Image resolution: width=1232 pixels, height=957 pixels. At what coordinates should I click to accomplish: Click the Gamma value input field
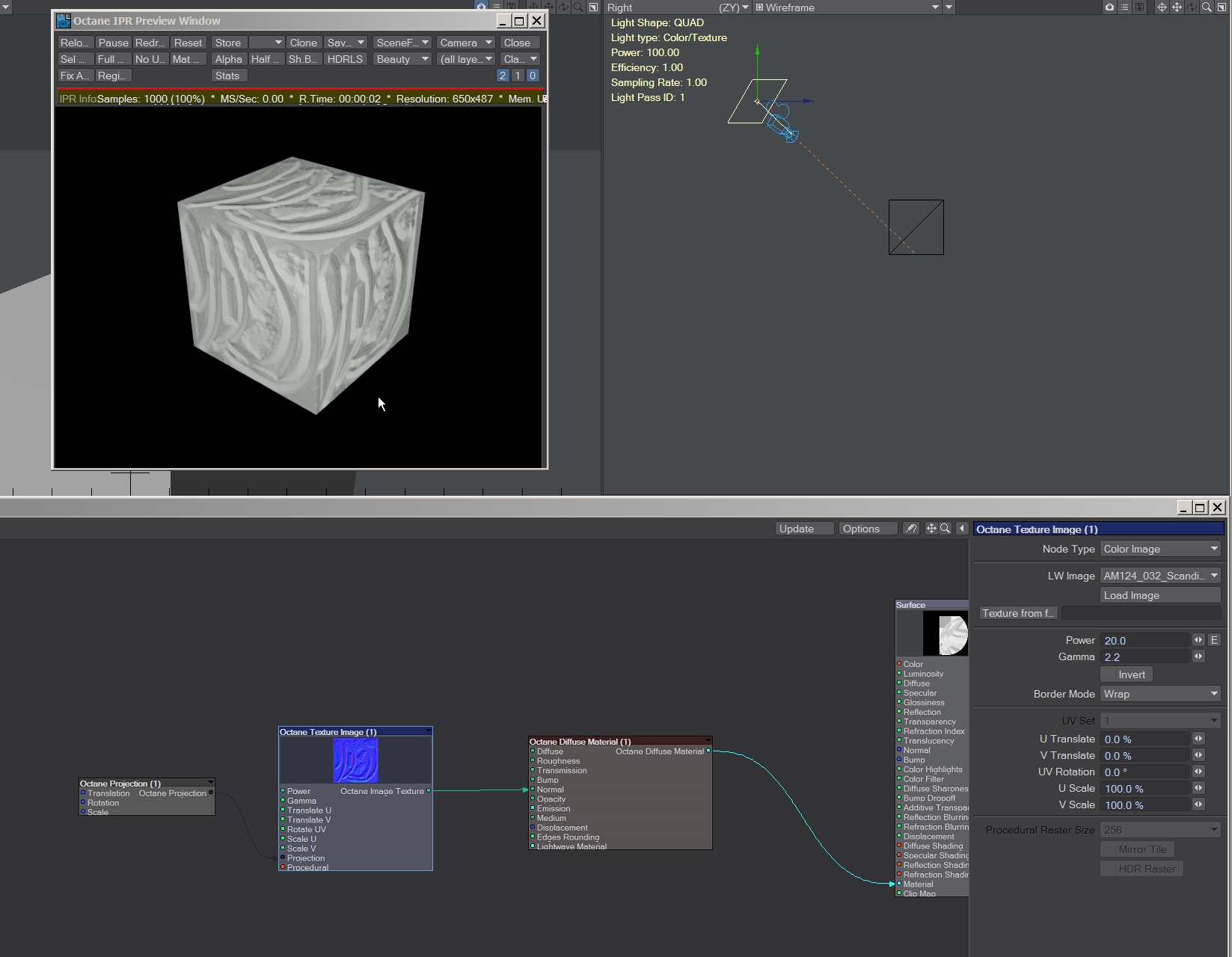[1144, 657]
